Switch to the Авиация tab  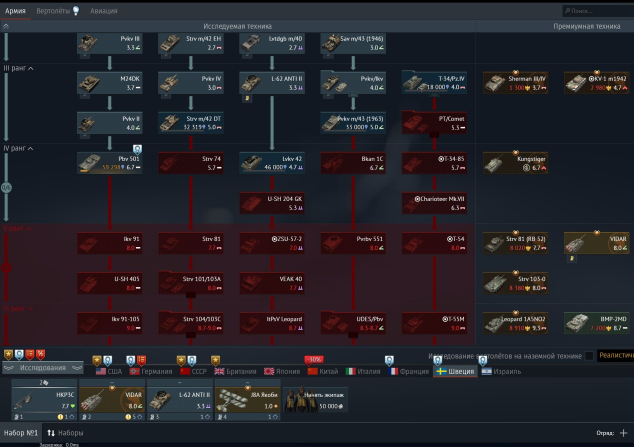pos(103,10)
